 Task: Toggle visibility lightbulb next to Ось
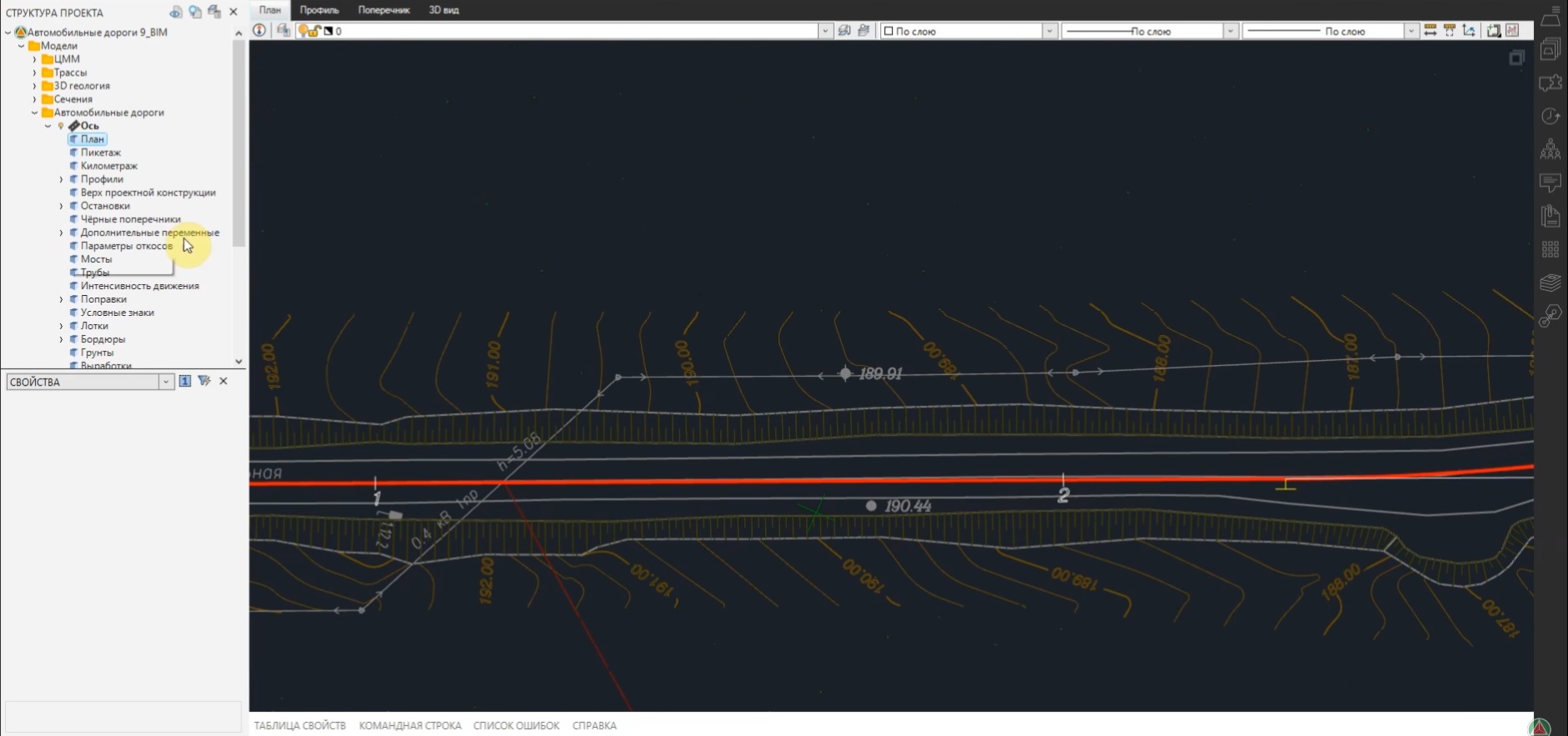pyautogui.click(x=61, y=126)
